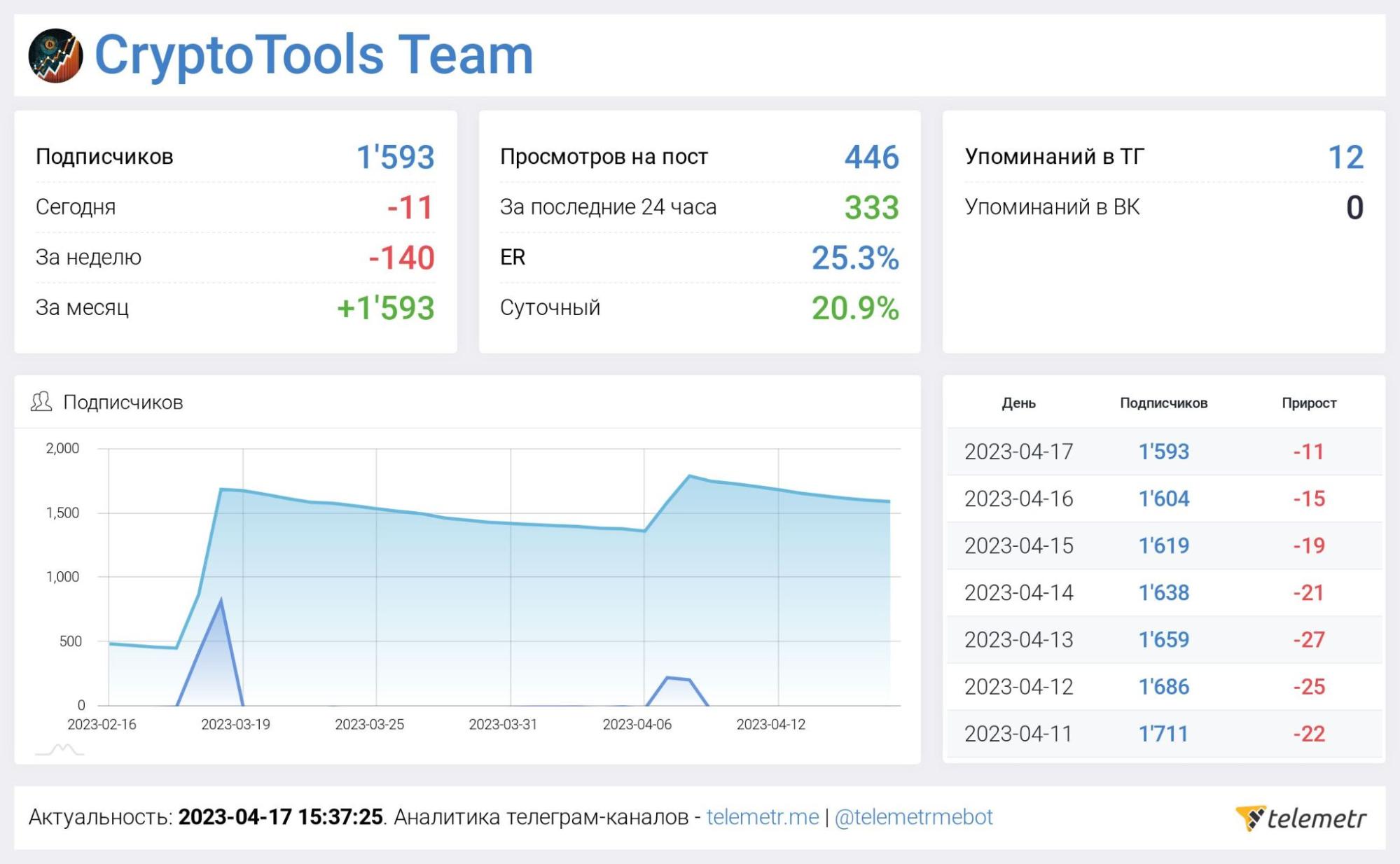Click subscribers count 1'686 in table
The width and height of the screenshot is (1400, 864).
click(1164, 686)
